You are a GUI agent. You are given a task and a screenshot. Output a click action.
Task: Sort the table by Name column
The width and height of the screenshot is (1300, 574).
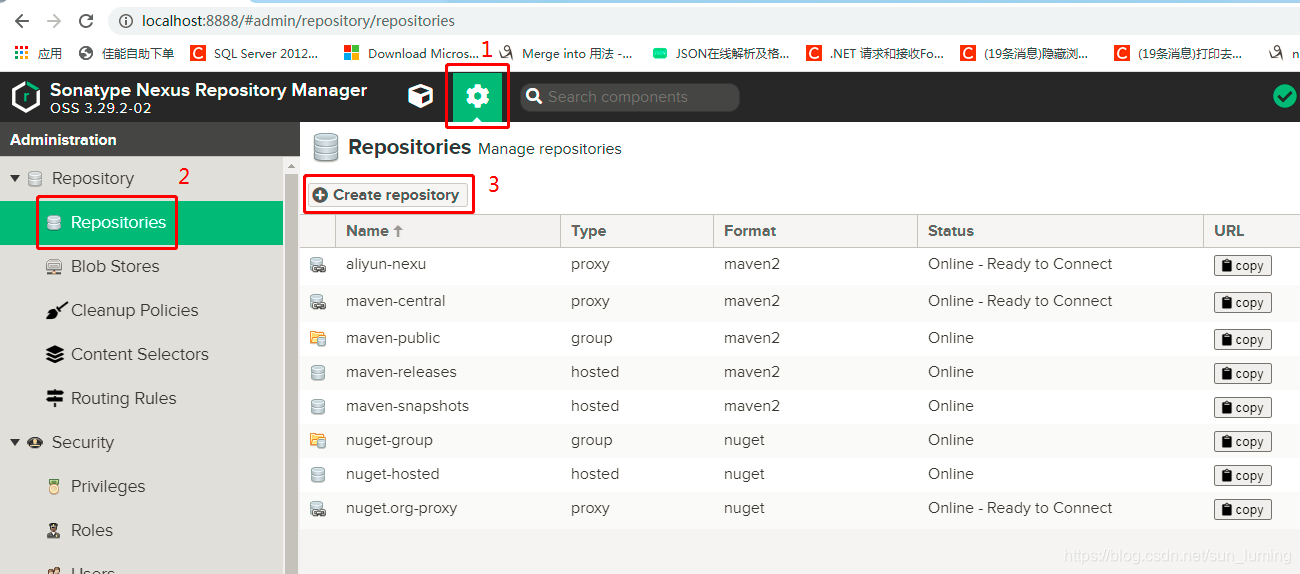448,231
